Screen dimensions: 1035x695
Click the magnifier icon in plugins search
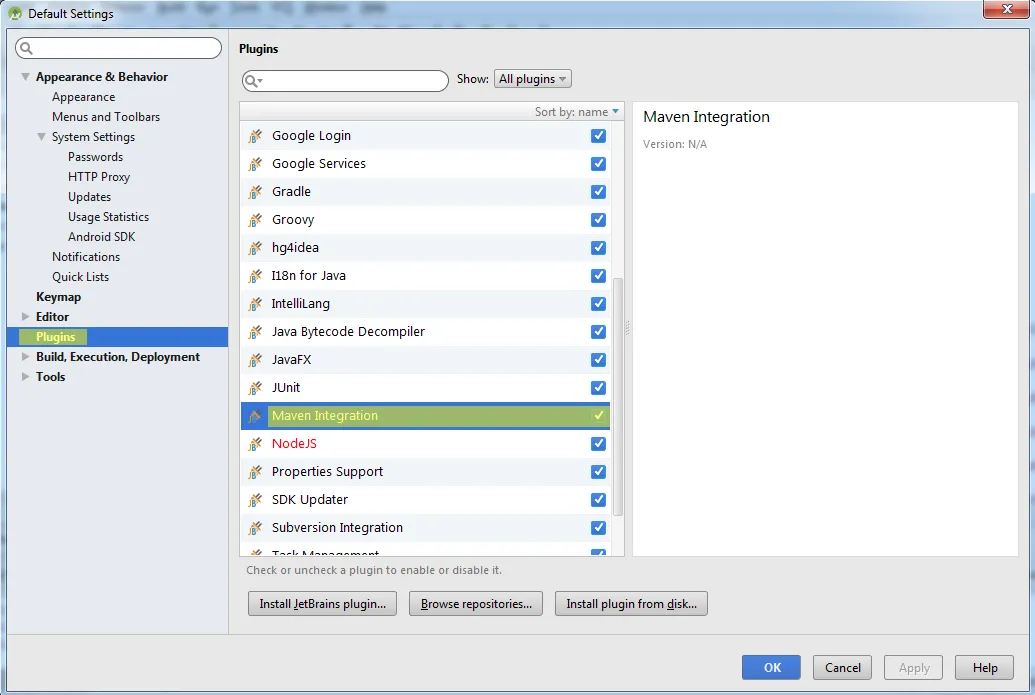pos(253,81)
